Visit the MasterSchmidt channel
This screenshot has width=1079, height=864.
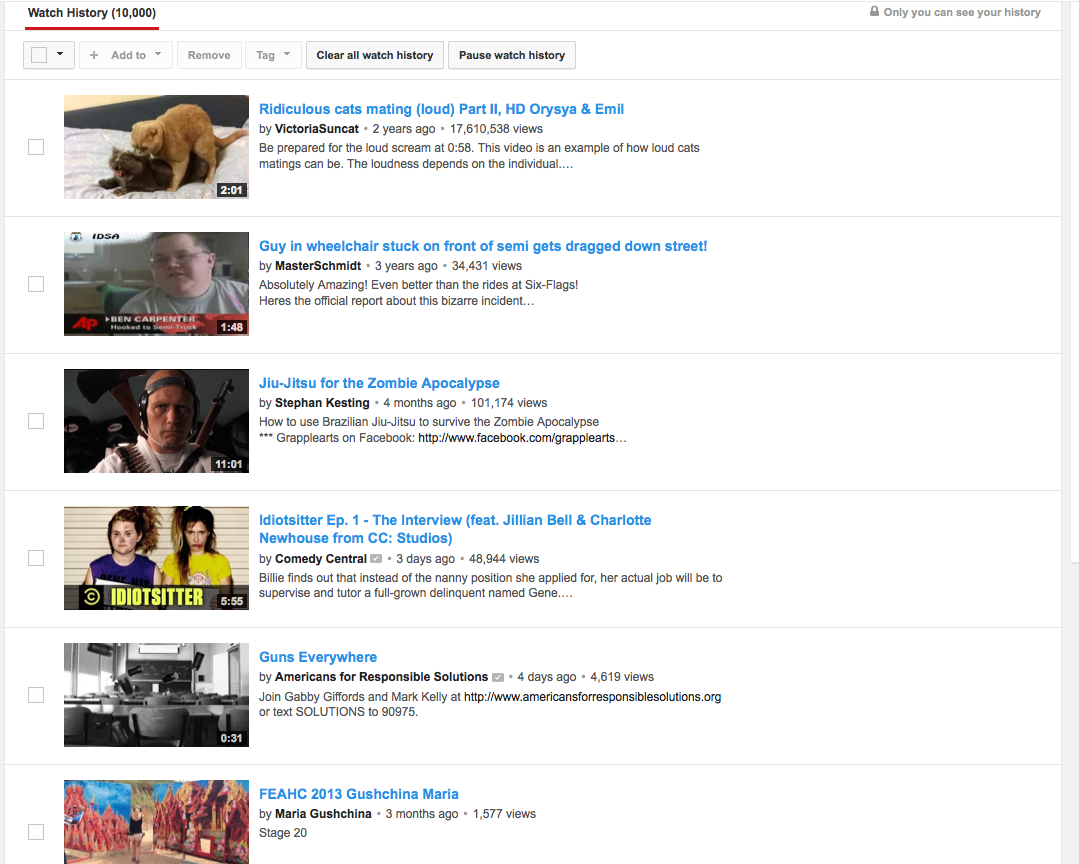[x=318, y=266]
